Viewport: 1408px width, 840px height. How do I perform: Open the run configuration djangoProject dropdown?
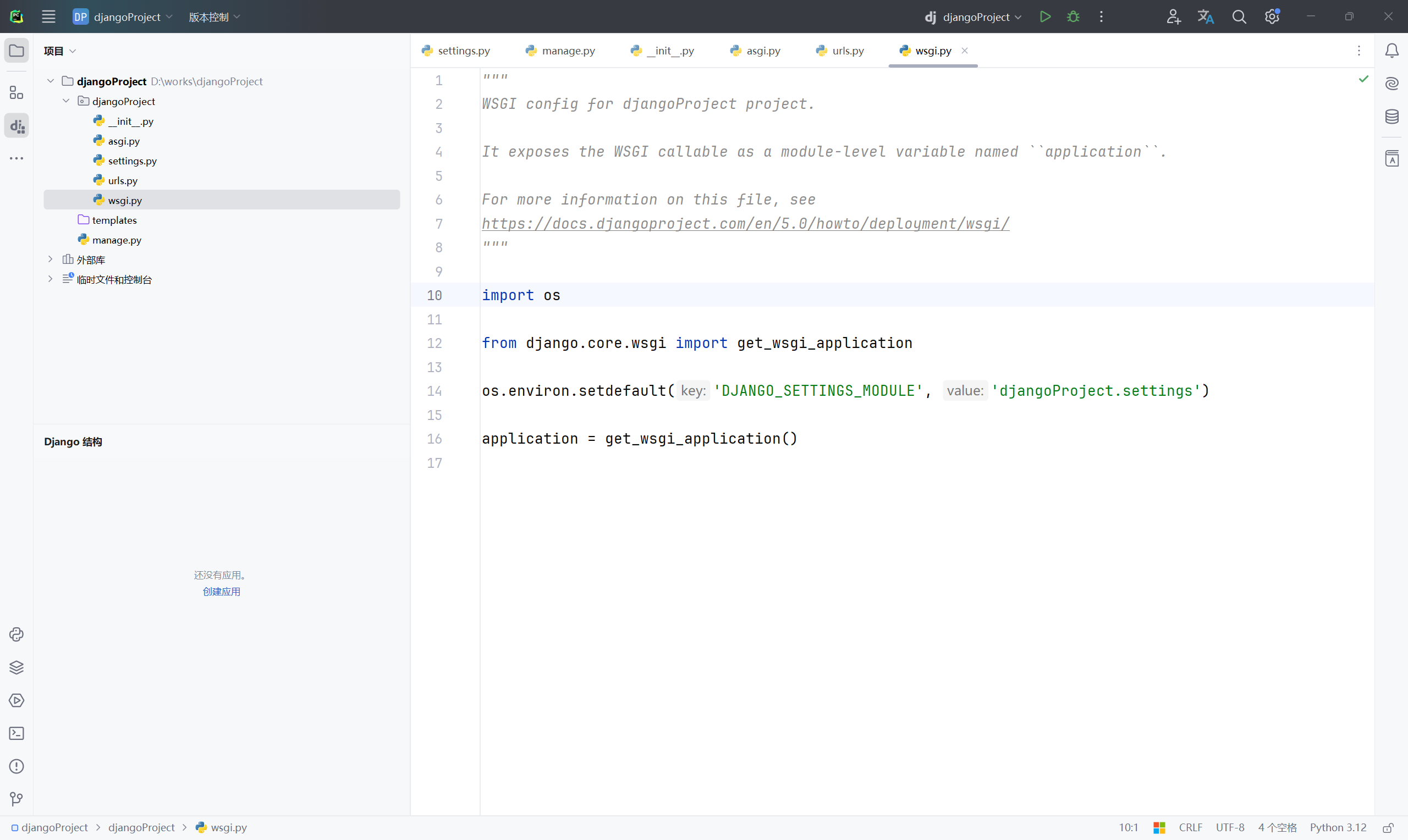coord(973,17)
